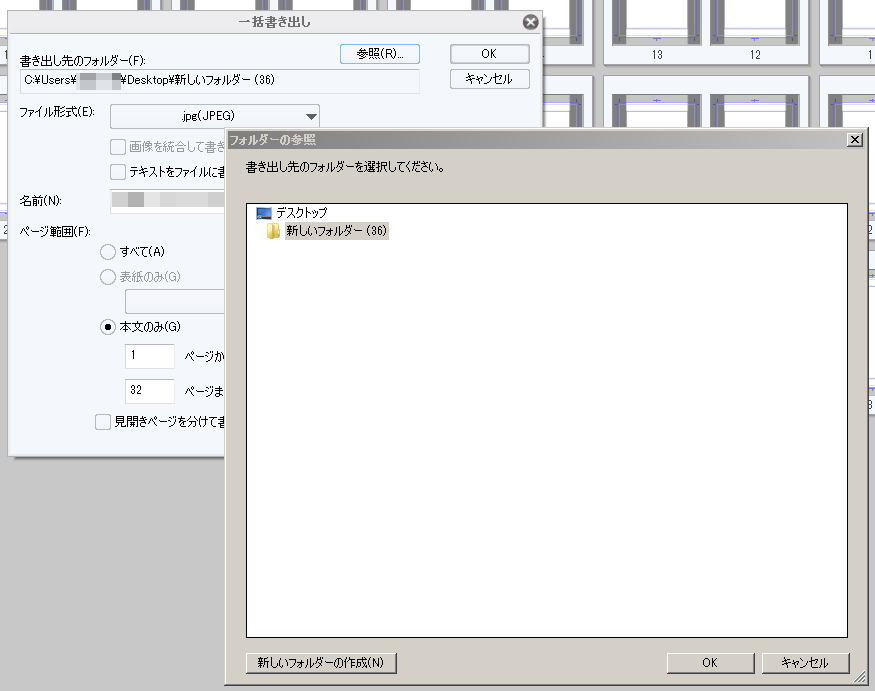
Task: Click the 参照(R)... browse button
Action: (x=379, y=54)
